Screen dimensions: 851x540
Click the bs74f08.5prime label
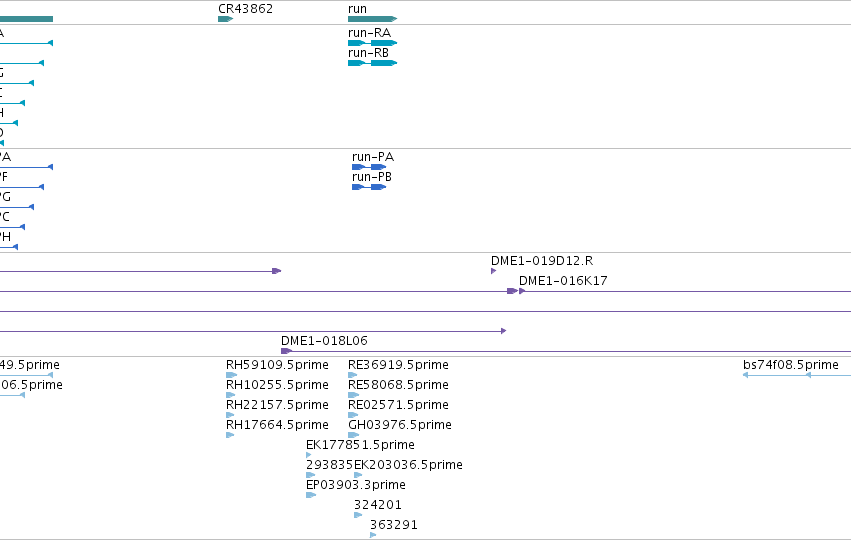click(x=791, y=365)
